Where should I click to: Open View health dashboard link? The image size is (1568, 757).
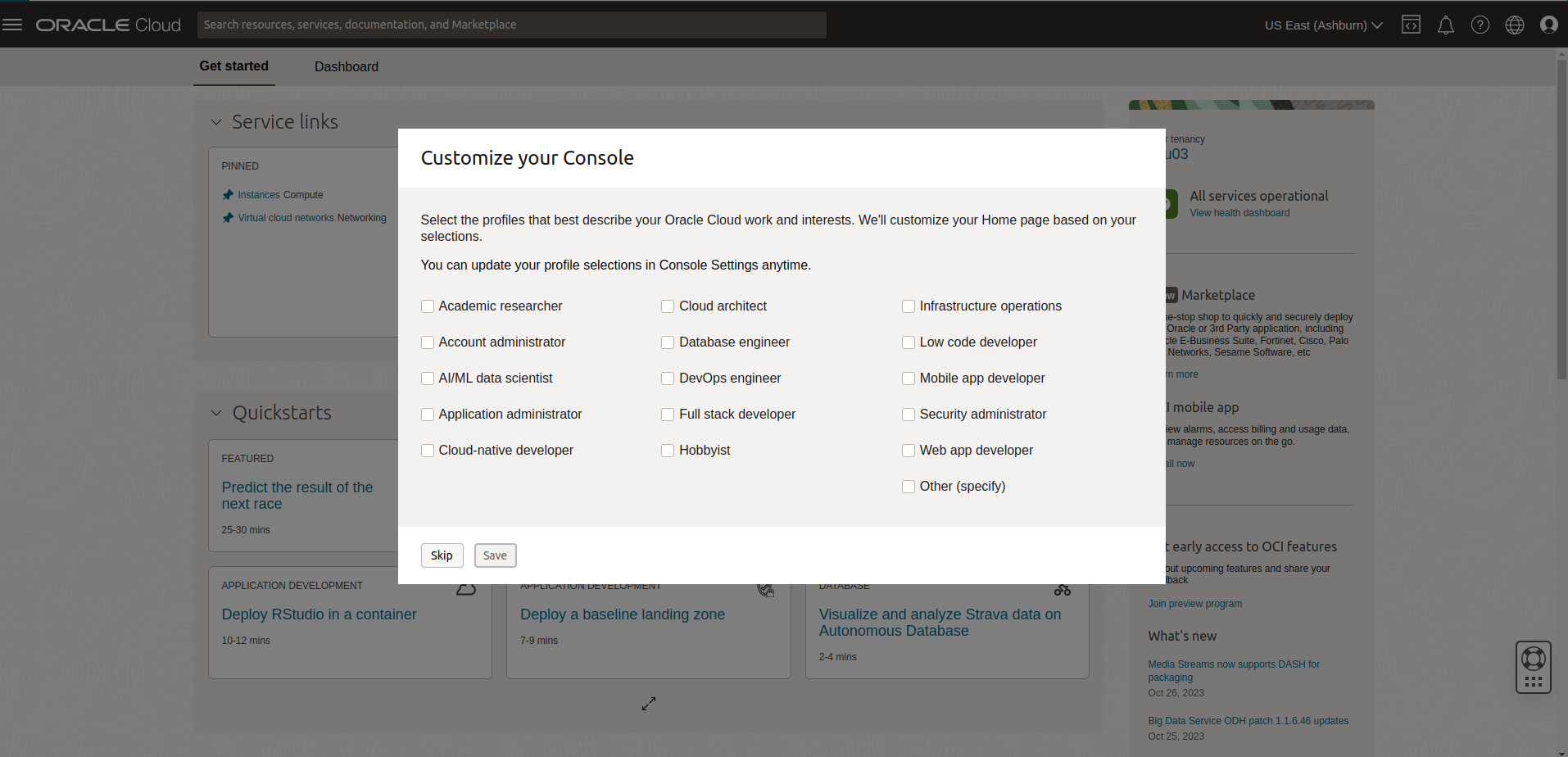coord(1239,213)
